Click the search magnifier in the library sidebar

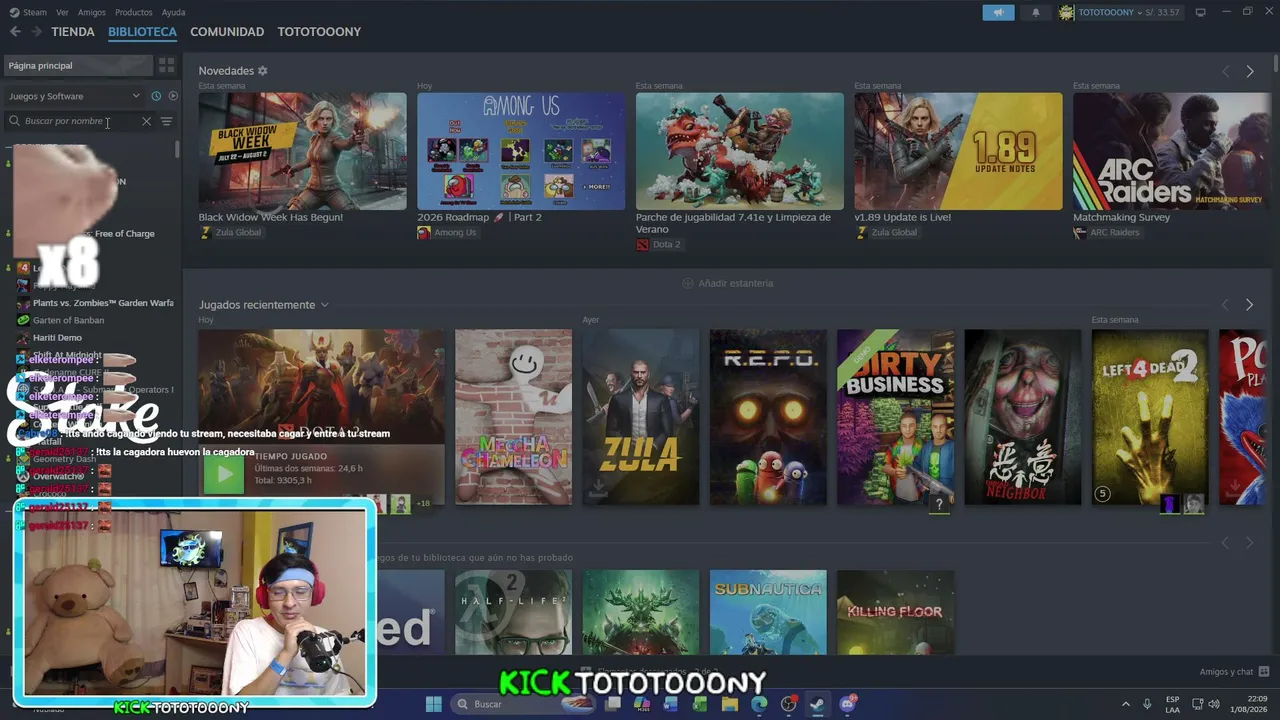tap(15, 121)
